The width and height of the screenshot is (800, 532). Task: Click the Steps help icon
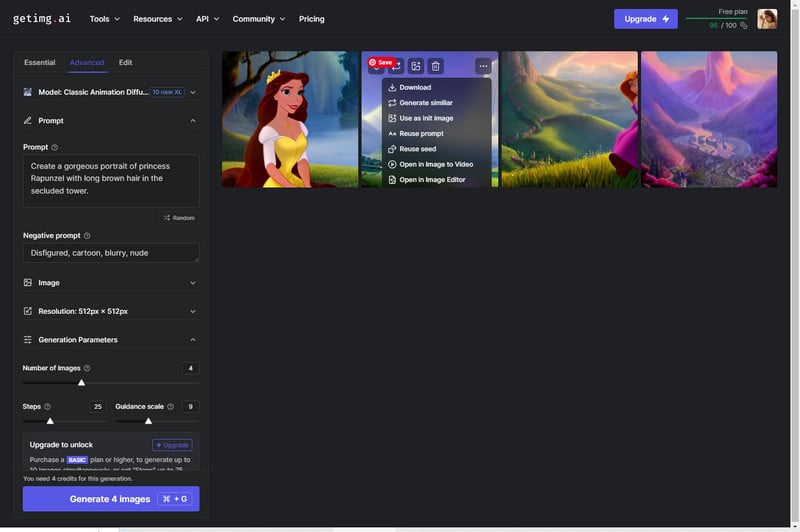point(47,407)
